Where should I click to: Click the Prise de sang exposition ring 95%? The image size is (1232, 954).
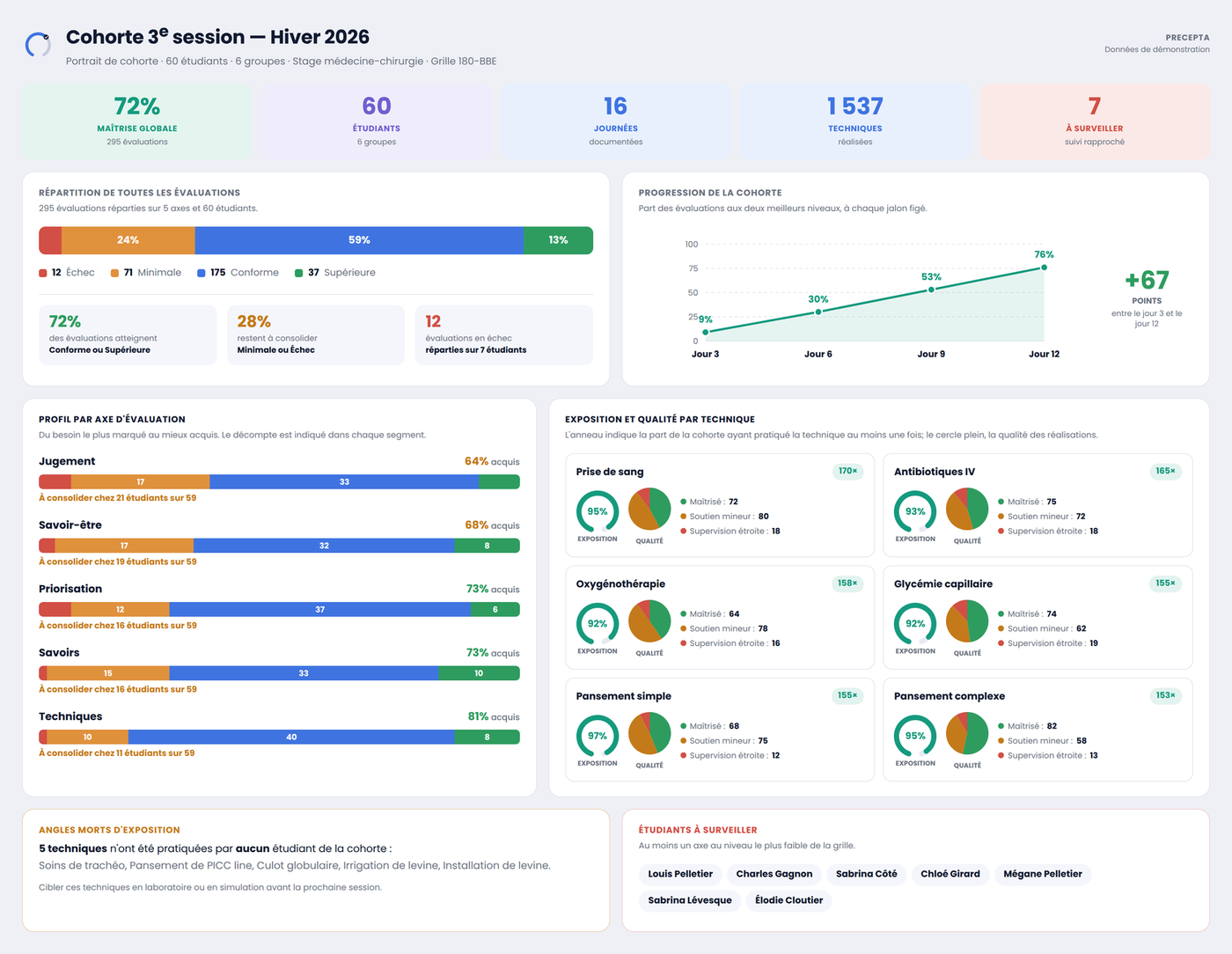pyautogui.click(x=598, y=511)
